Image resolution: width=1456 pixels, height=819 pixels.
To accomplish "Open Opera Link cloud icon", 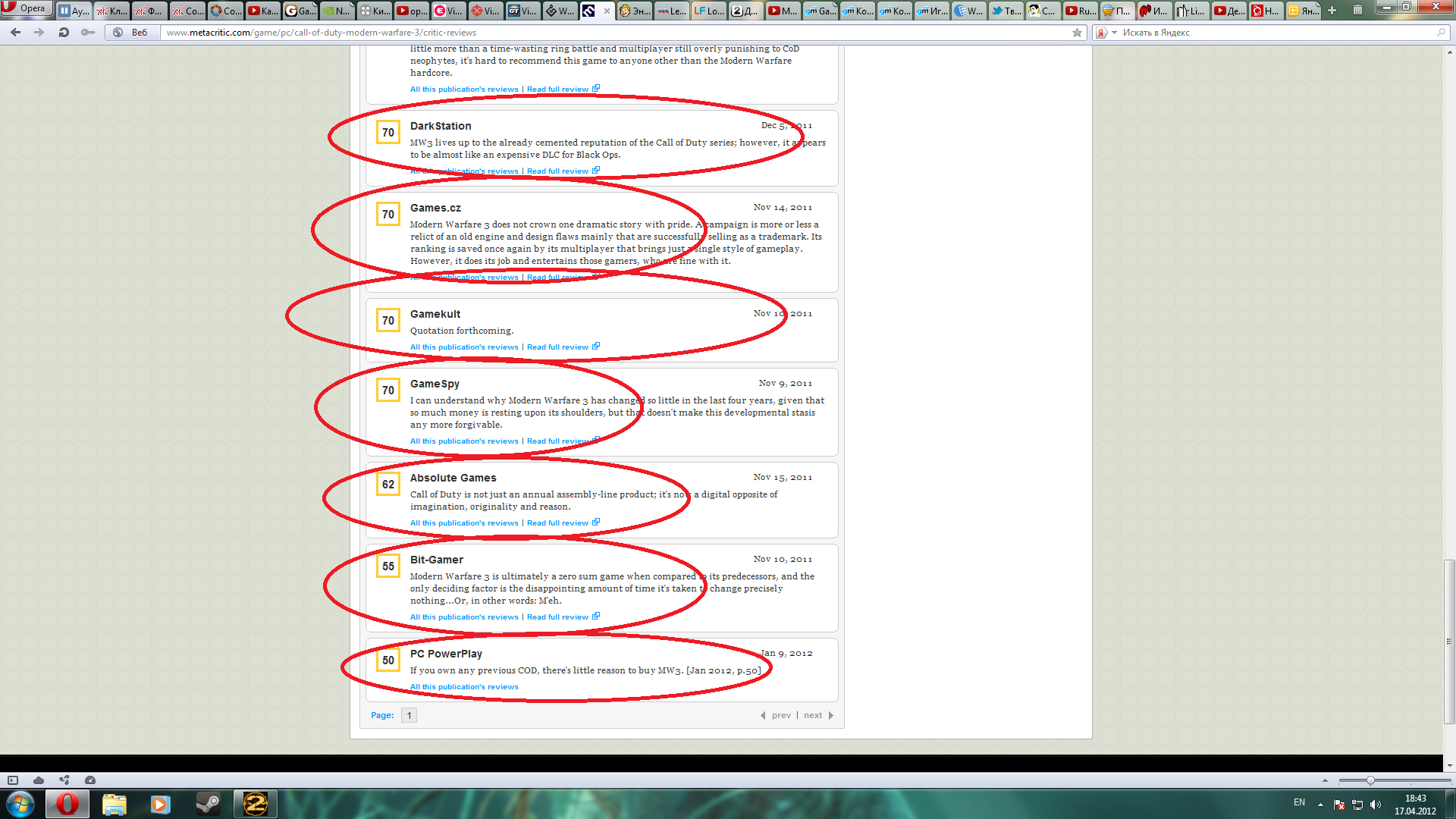I will [39, 780].
